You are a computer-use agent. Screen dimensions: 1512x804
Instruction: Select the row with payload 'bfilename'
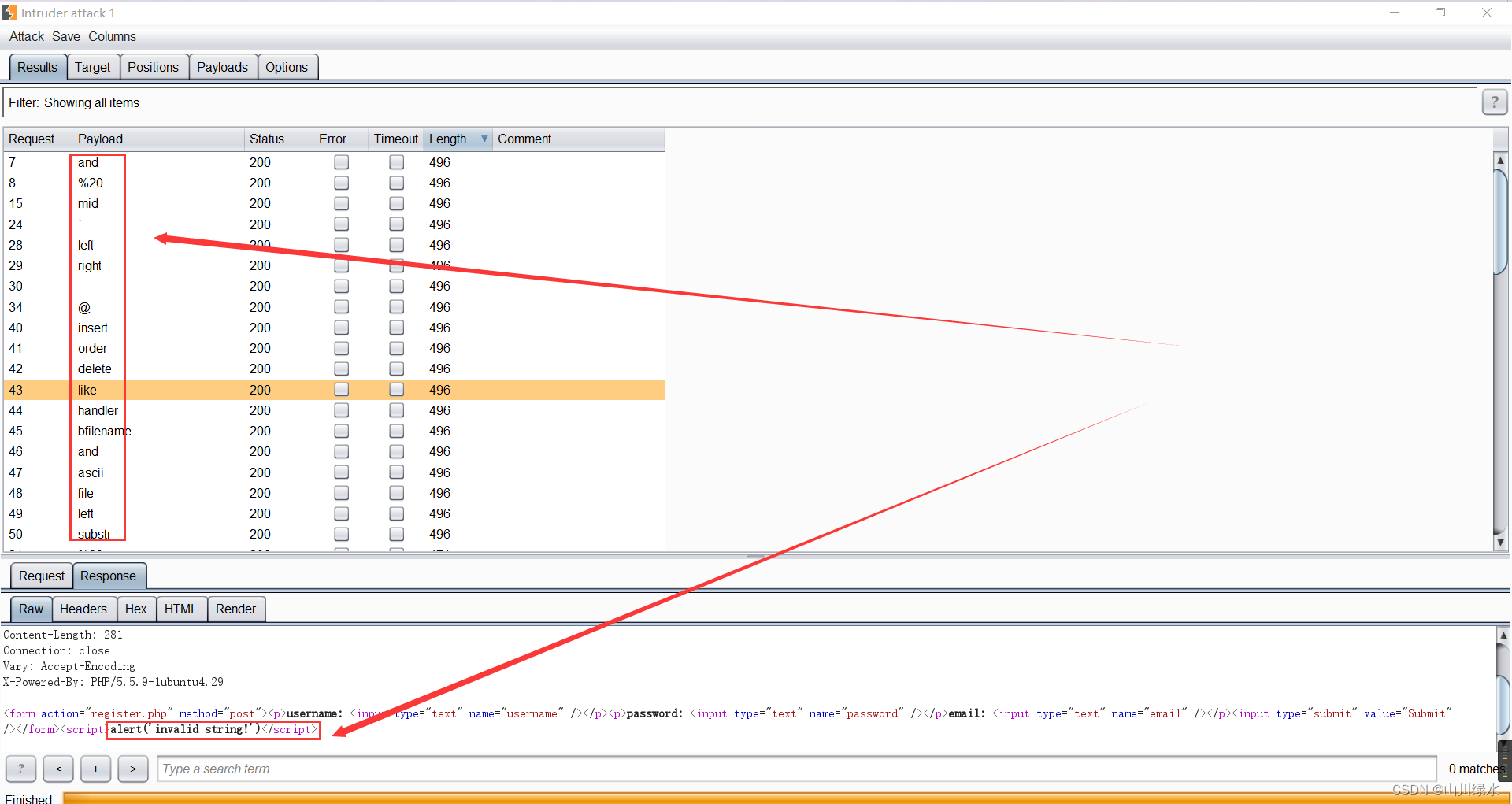coord(335,431)
